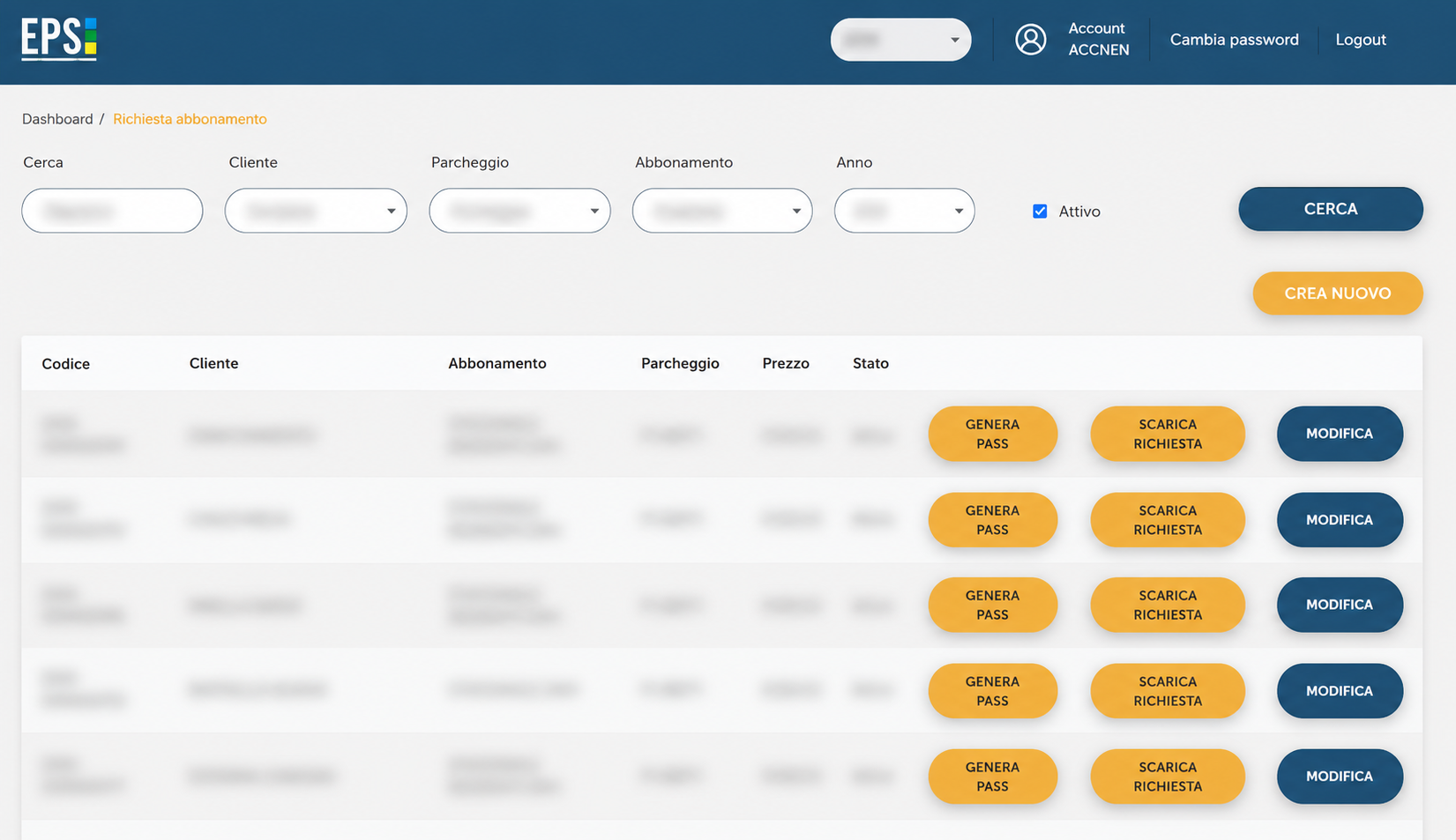Go to Cambia password
Image resolution: width=1456 pixels, height=840 pixels.
1234,40
